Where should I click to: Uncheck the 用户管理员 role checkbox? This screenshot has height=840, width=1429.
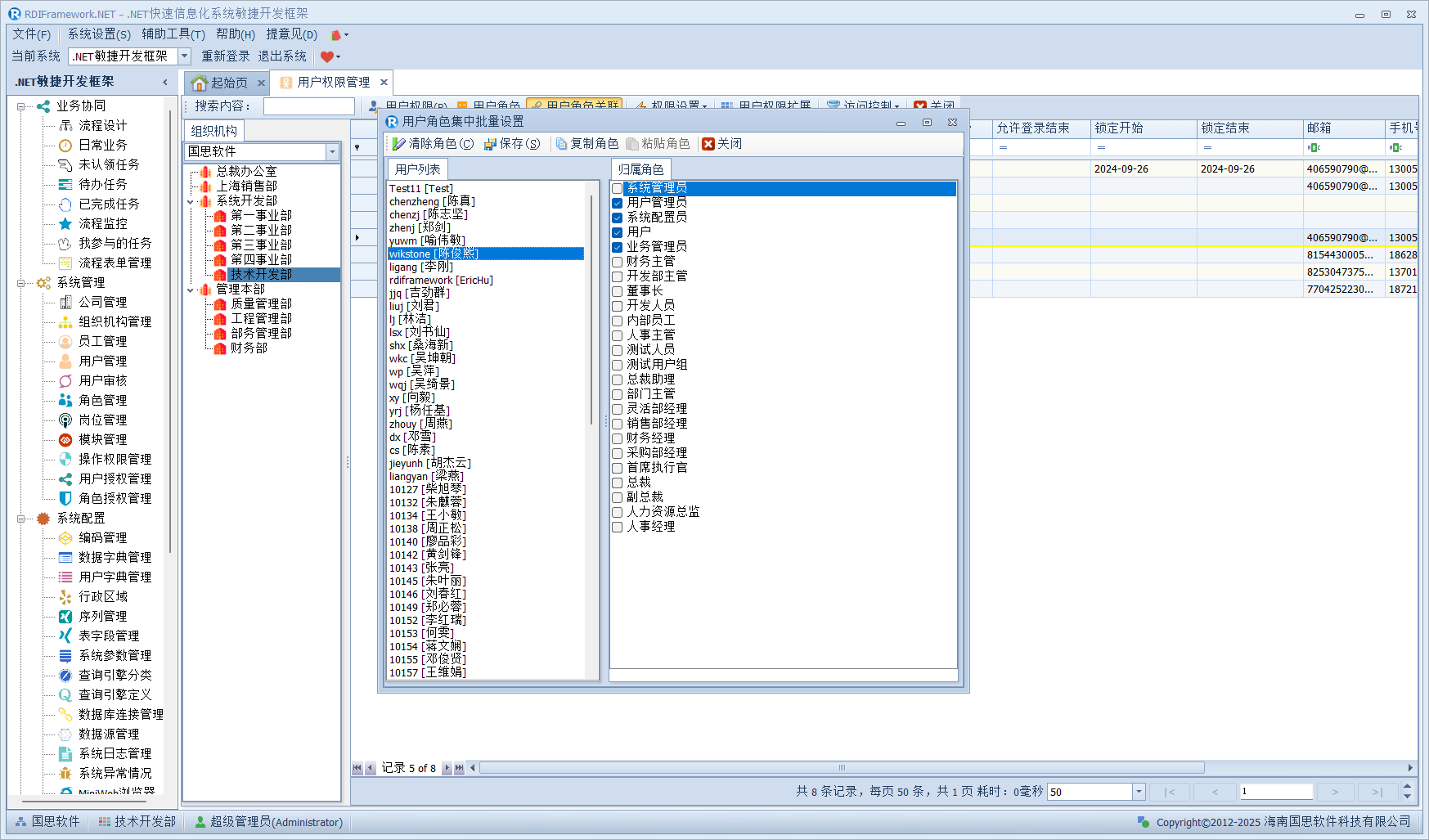(x=618, y=203)
